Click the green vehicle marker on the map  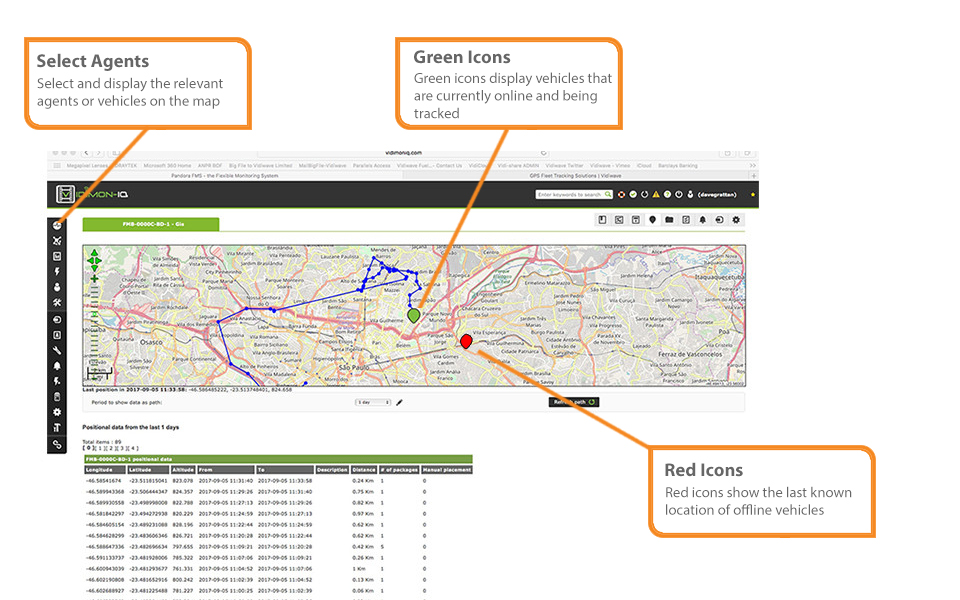click(x=414, y=315)
